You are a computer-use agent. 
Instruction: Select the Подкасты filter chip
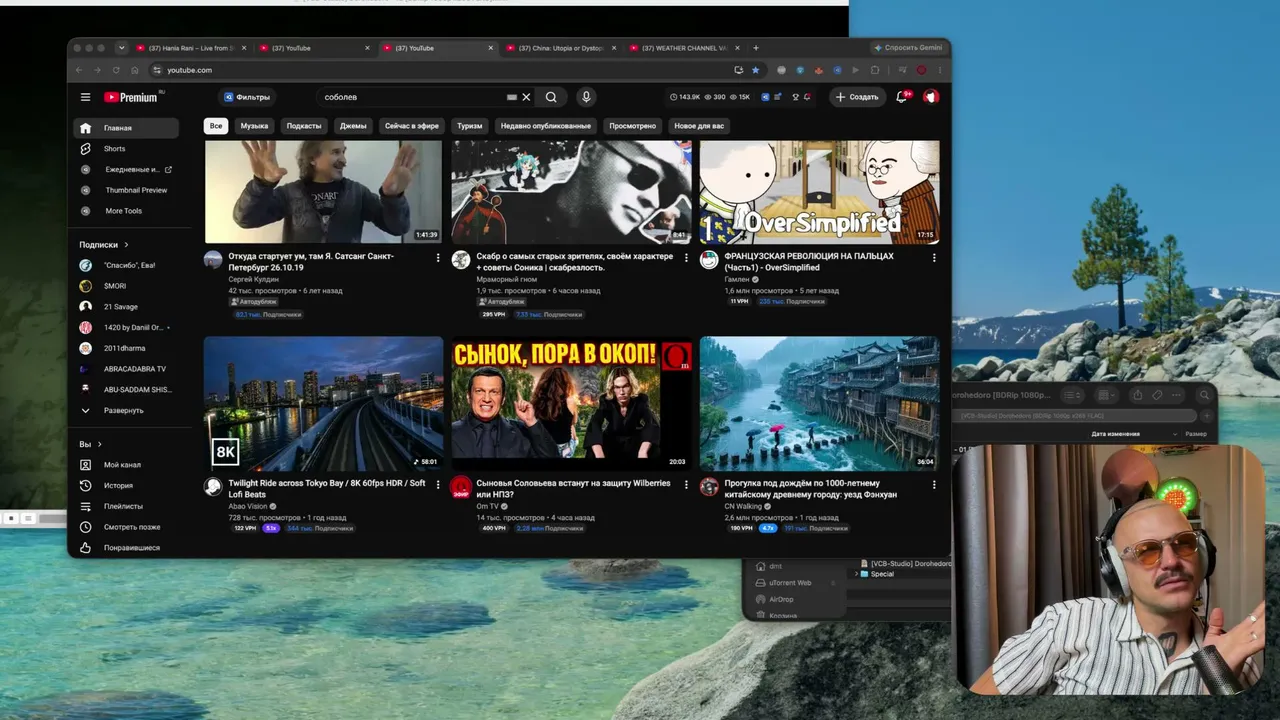(304, 126)
